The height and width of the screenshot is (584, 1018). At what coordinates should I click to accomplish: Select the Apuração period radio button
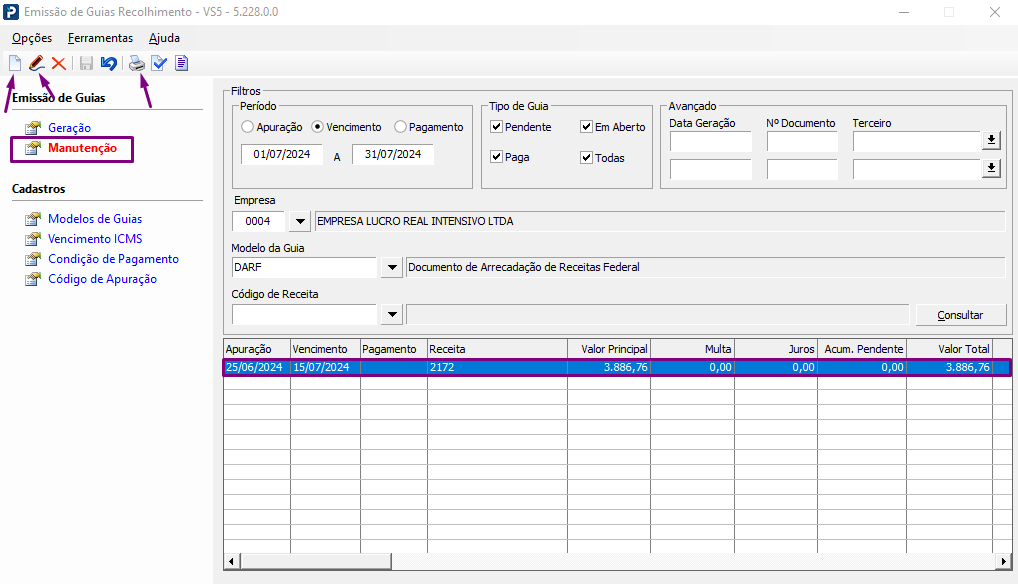[247, 127]
